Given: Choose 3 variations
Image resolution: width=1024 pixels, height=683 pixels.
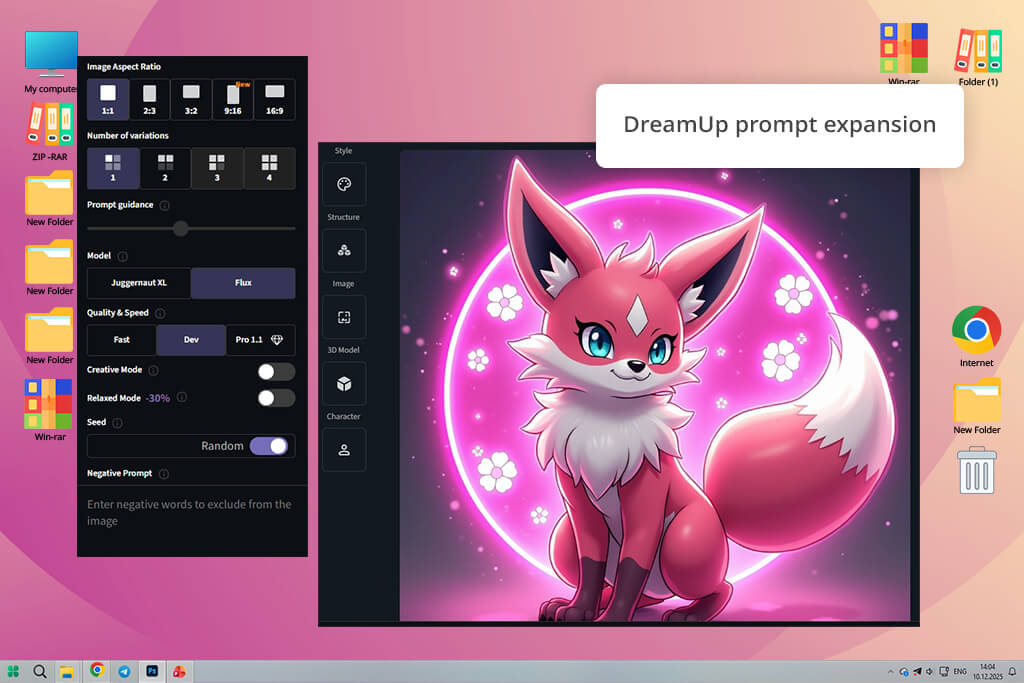Looking at the screenshot, I should (217, 168).
